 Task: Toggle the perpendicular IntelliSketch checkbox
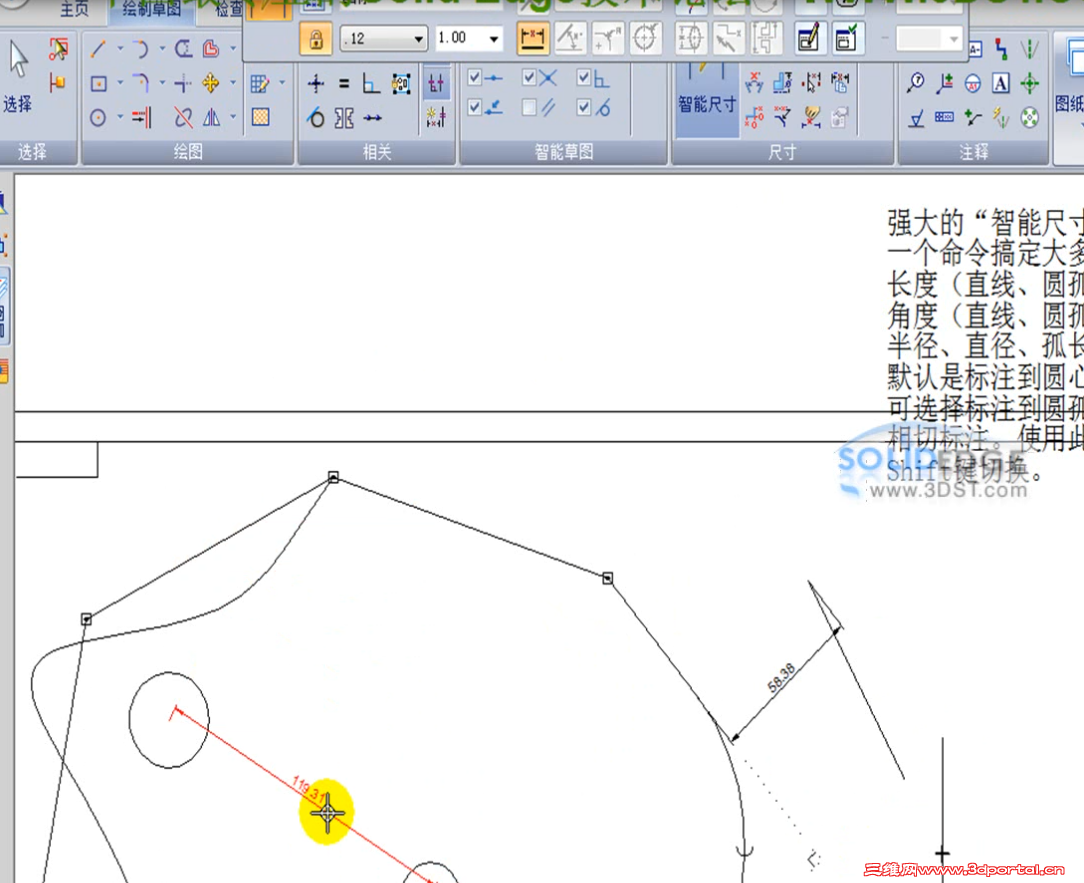pyautogui.click(x=583, y=77)
